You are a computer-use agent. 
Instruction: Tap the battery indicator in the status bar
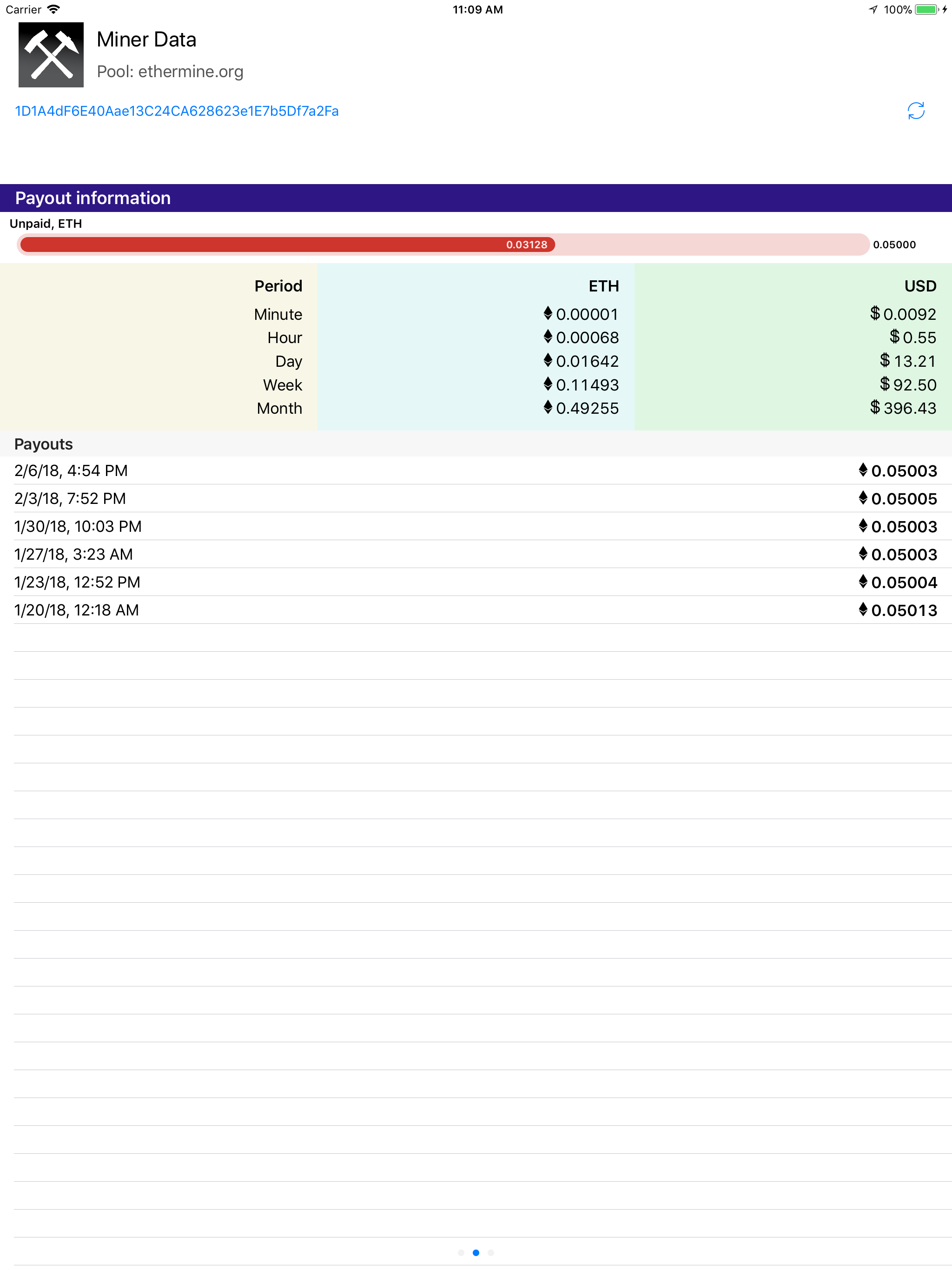[926, 9]
